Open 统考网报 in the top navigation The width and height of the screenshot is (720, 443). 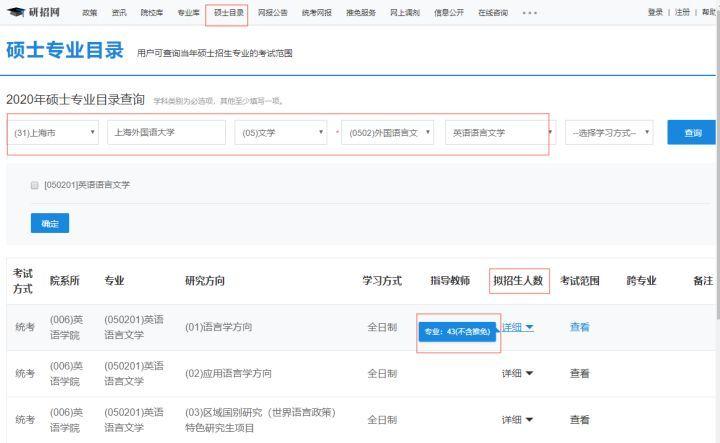pyautogui.click(x=316, y=13)
